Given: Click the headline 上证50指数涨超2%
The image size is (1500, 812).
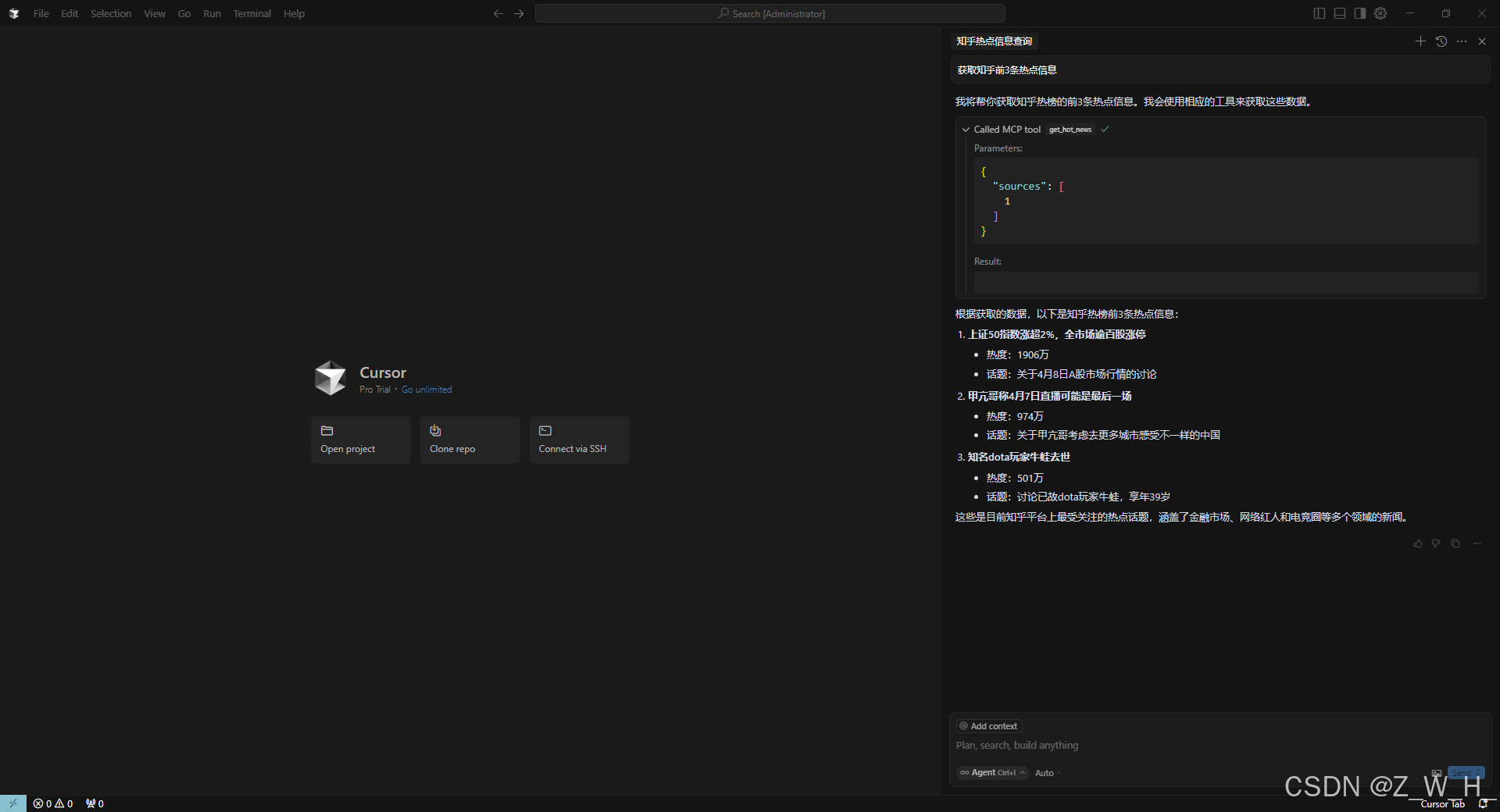Looking at the screenshot, I should coord(1057,334).
